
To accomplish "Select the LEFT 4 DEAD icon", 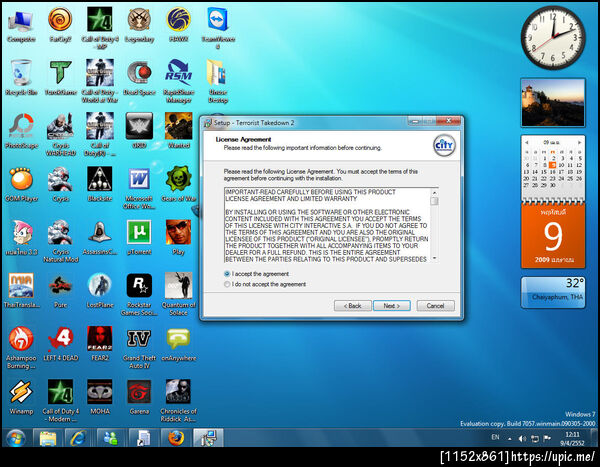I will pyautogui.click(x=60, y=344).
